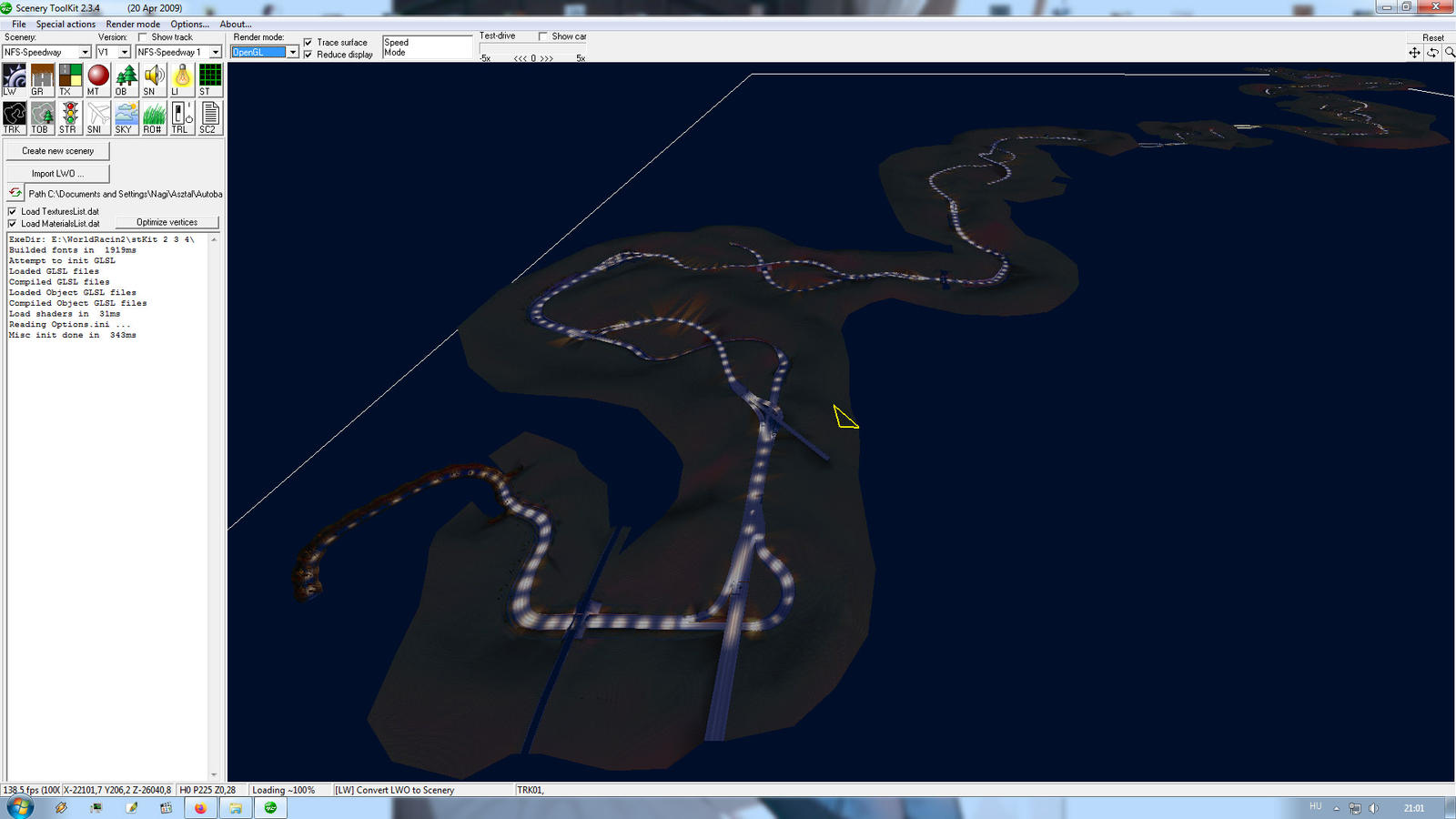Click the log panel scroll down arrow

point(214,775)
